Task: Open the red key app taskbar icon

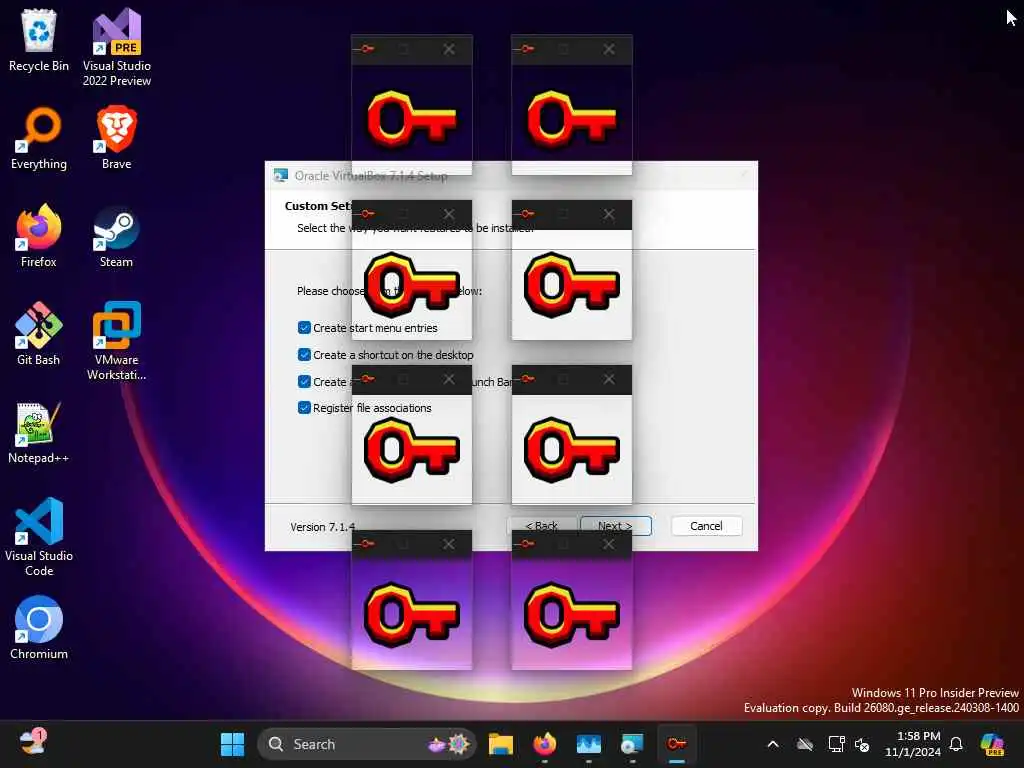Action: pyautogui.click(x=677, y=744)
